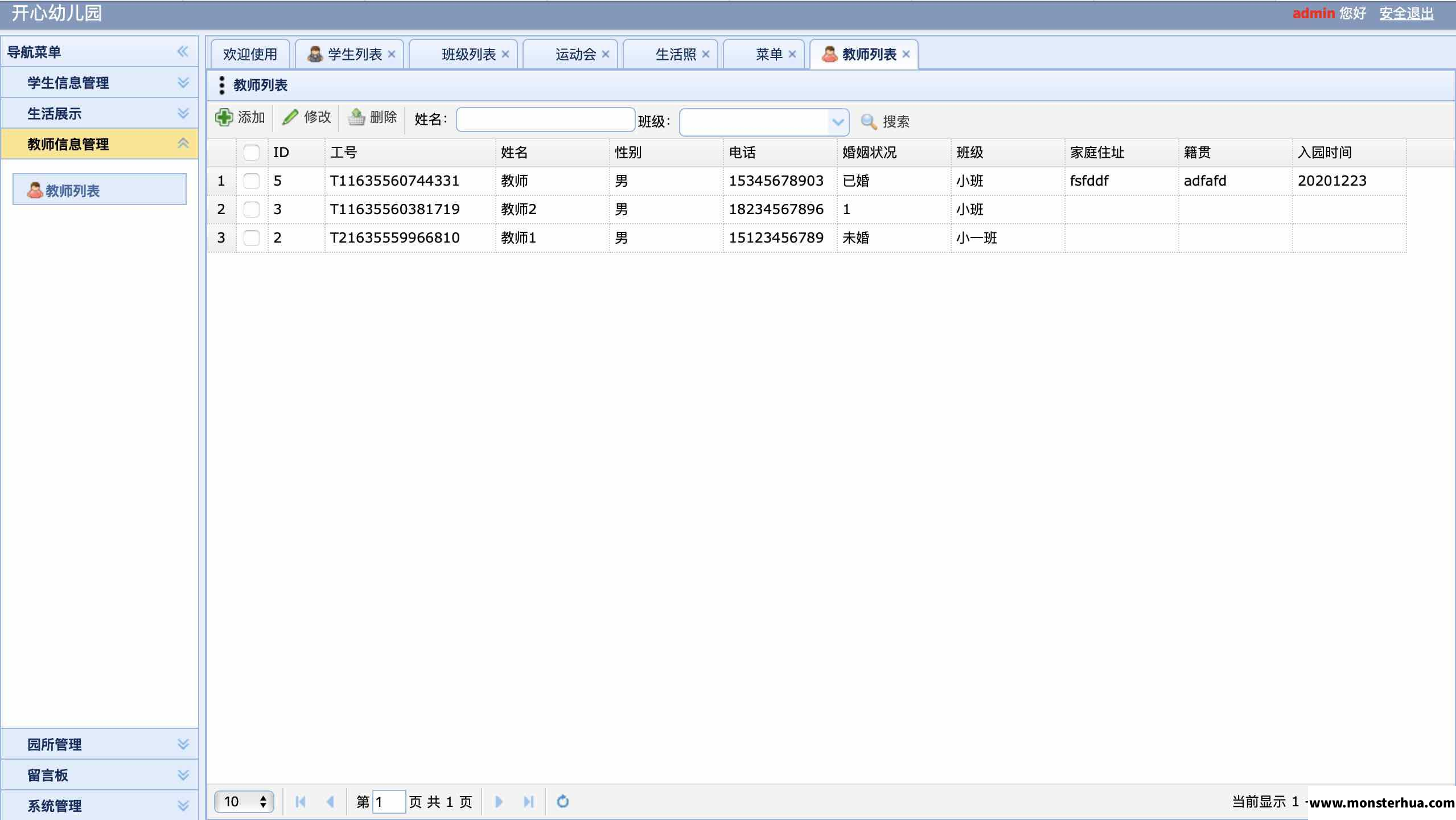The height and width of the screenshot is (820, 1456).
Task: Click the green Add (添加) plus icon
Action: (224, 117)
